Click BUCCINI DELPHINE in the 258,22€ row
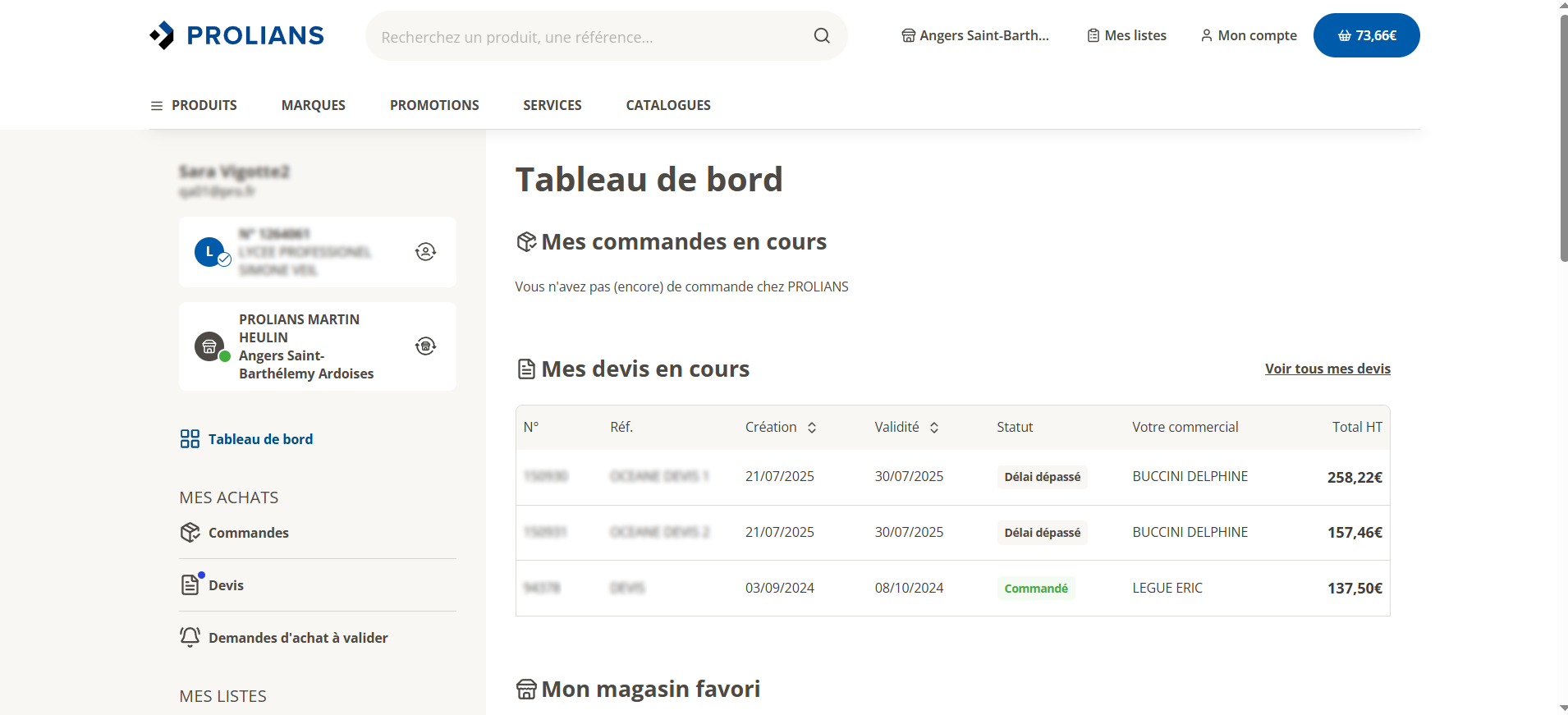This screenshot has width=1568, height=715. (1190, 476)
